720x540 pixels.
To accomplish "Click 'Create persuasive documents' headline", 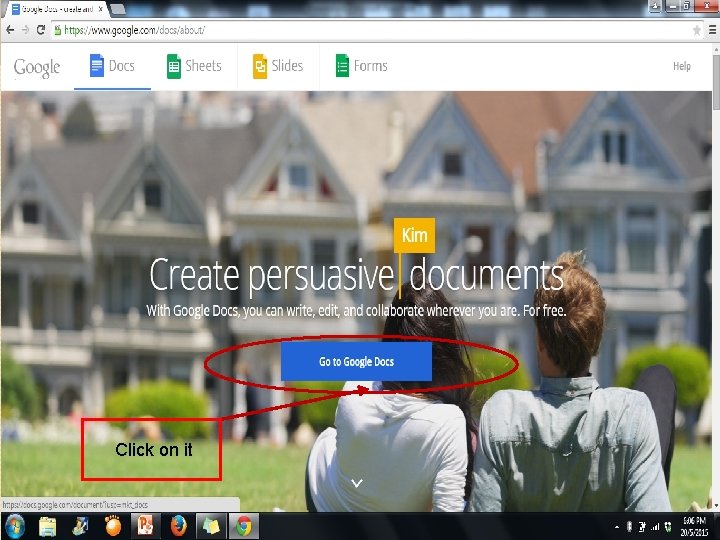I will 356,276.
